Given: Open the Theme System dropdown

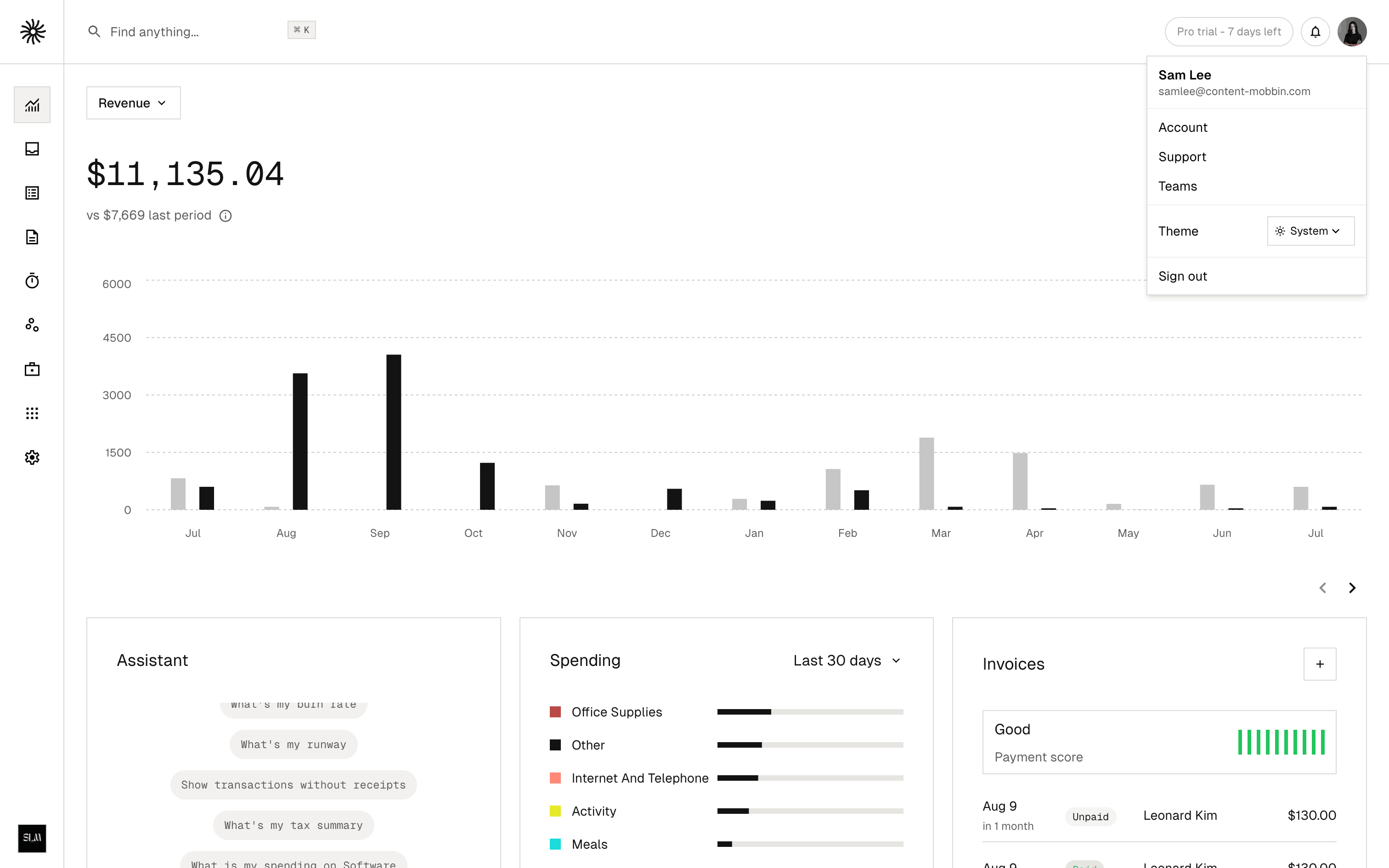Looking at the screenshot, I should 1310,231.
